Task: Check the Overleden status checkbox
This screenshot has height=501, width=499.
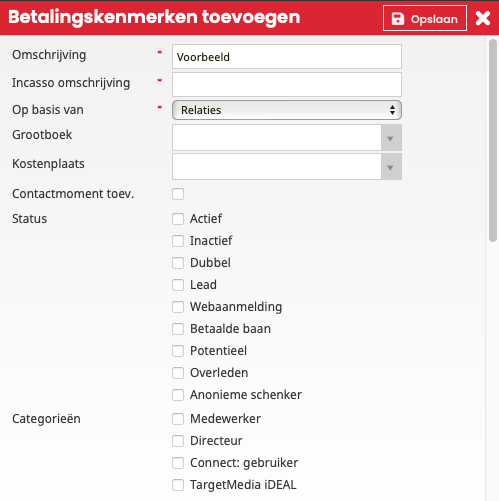Action: 178,373
